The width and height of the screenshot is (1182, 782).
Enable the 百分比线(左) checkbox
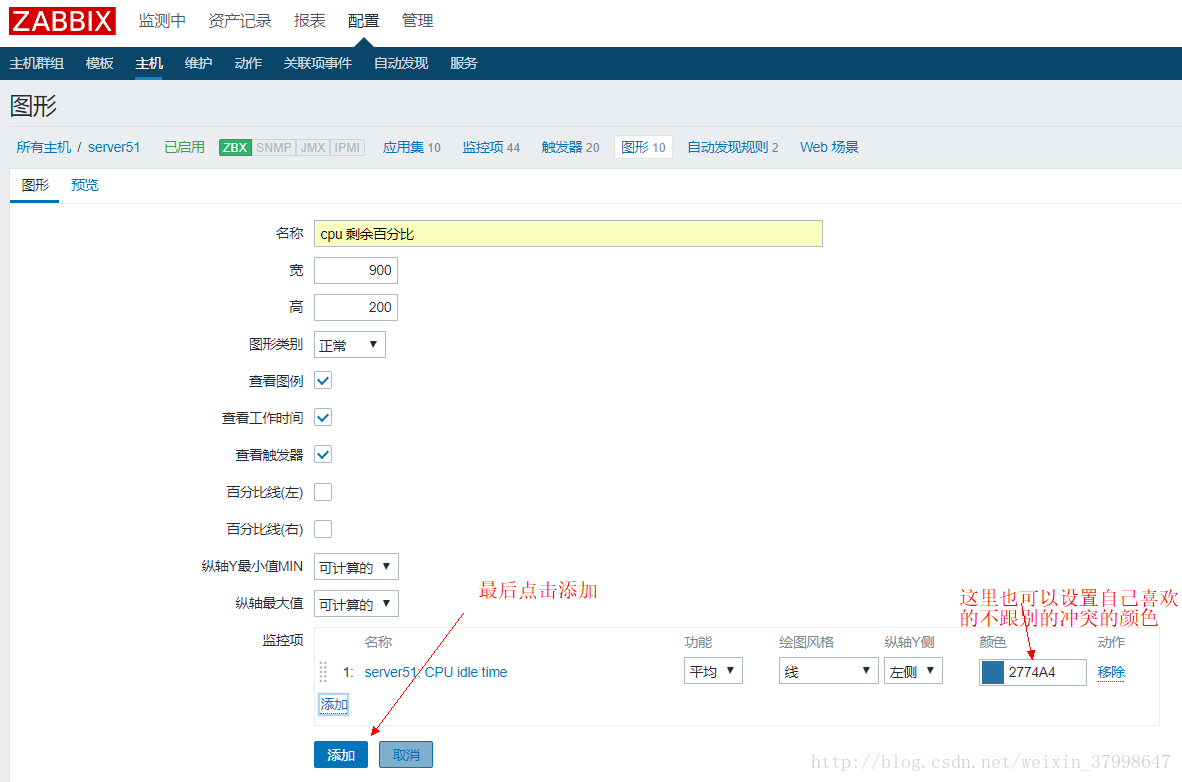pos(323,492)
